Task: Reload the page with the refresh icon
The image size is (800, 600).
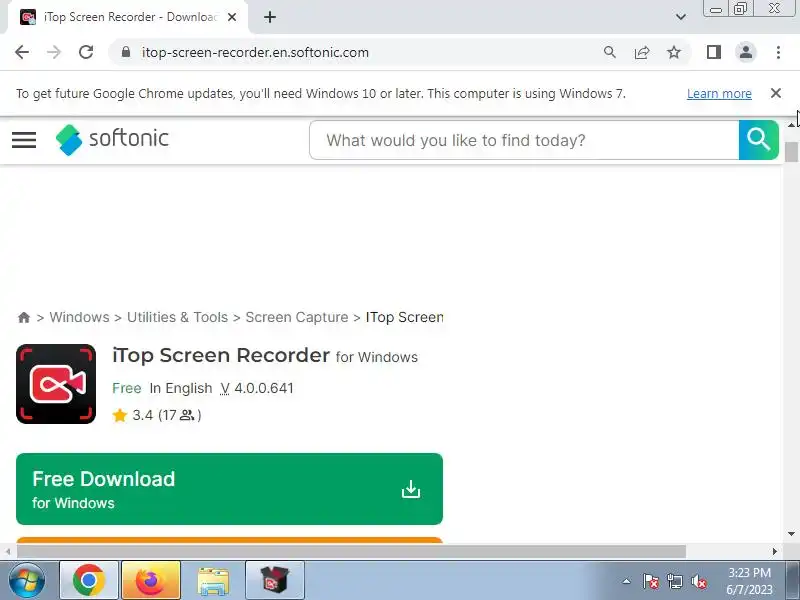Action: coord(86,52)
